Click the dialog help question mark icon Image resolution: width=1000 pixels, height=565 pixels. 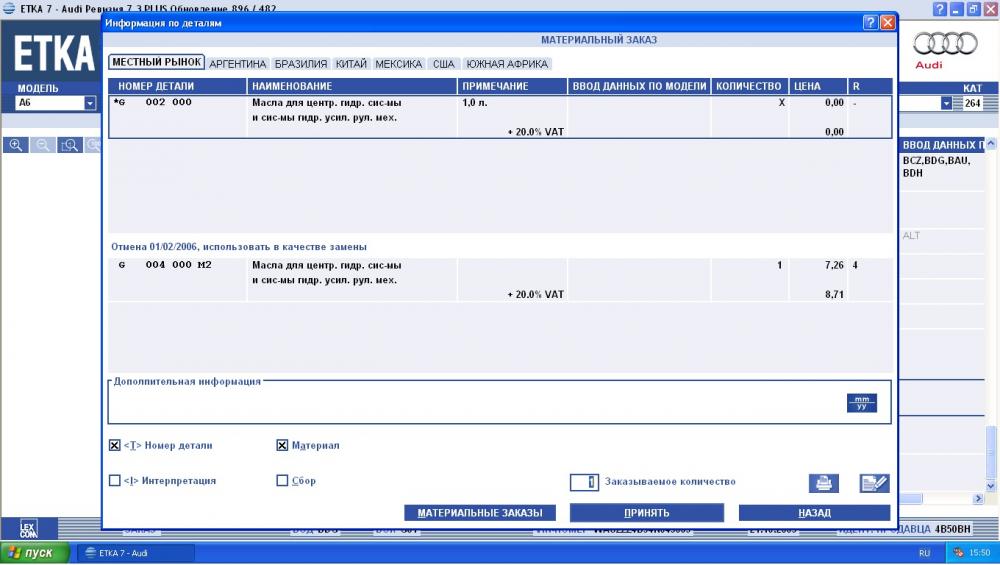coord(870,23)
